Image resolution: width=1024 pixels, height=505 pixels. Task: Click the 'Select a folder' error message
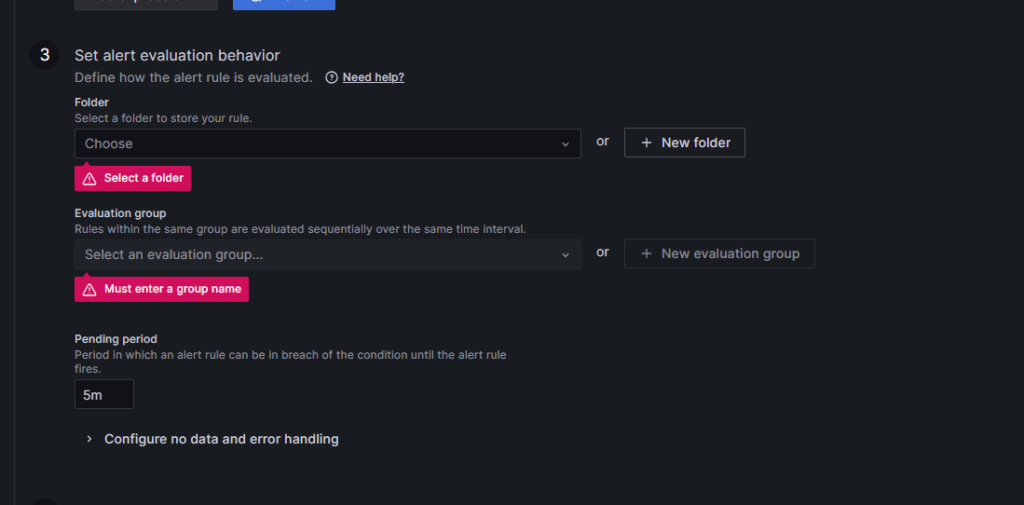coord(143,178)
